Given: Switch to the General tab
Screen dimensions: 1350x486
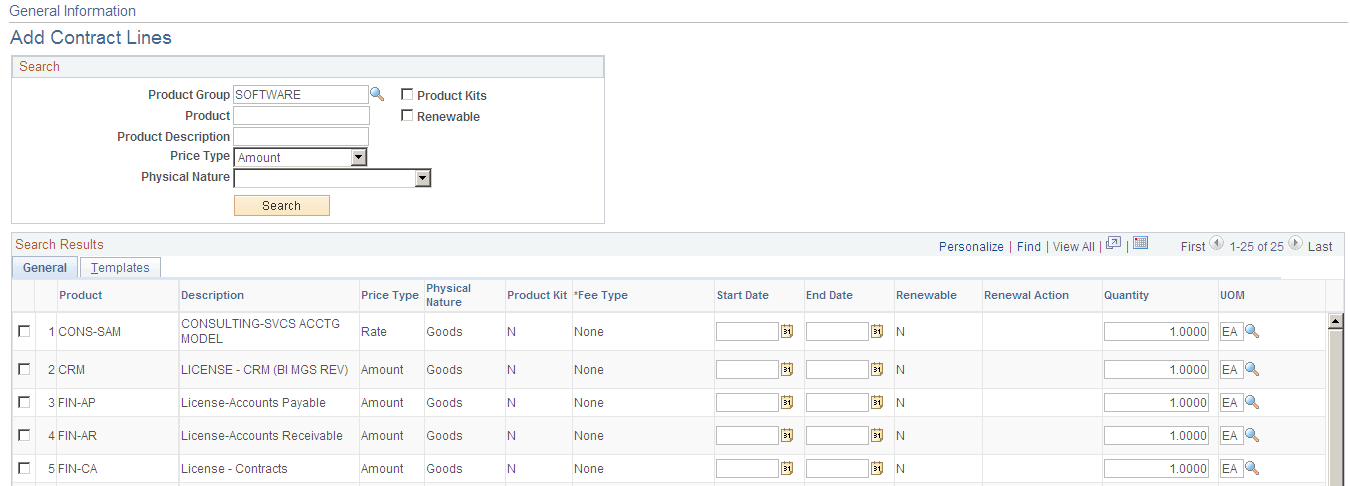Looking at the screenshot, I should pyautogui.click(x=45, y=267).
